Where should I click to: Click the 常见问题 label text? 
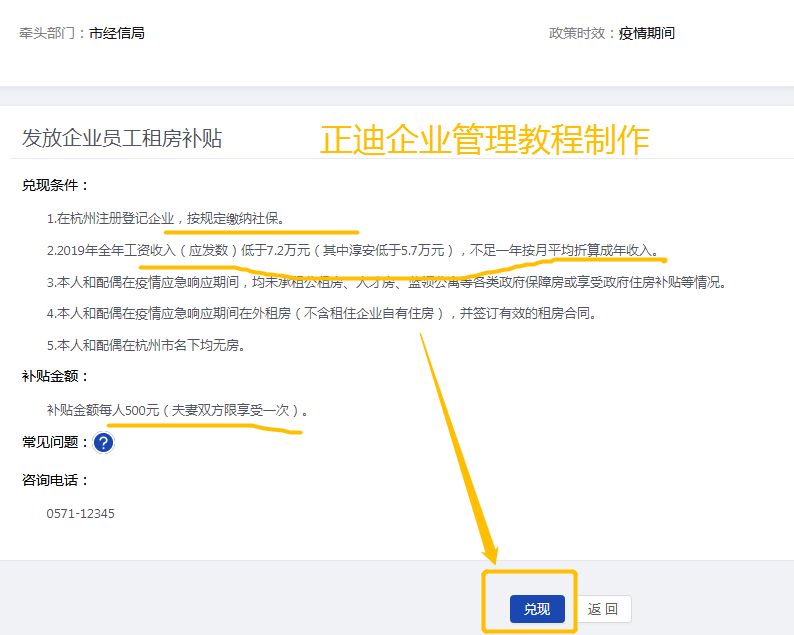click(54, 442)
